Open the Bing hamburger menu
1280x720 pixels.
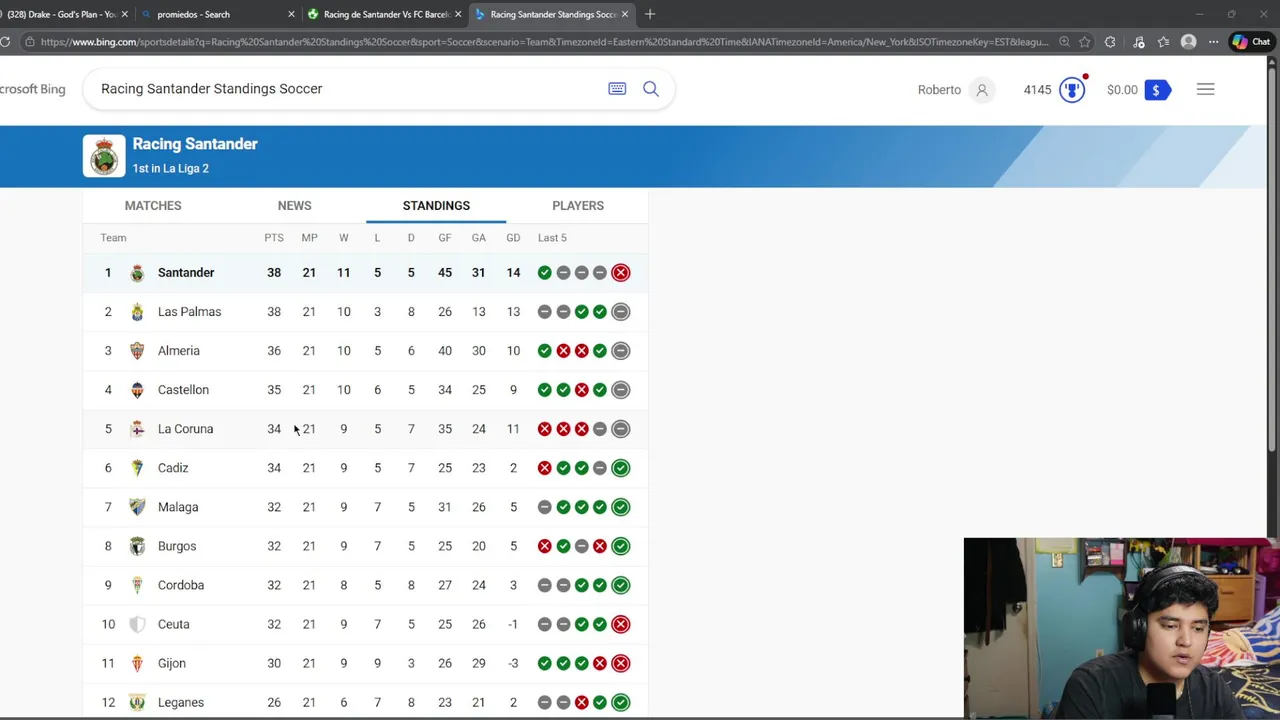coord(1205,90)
